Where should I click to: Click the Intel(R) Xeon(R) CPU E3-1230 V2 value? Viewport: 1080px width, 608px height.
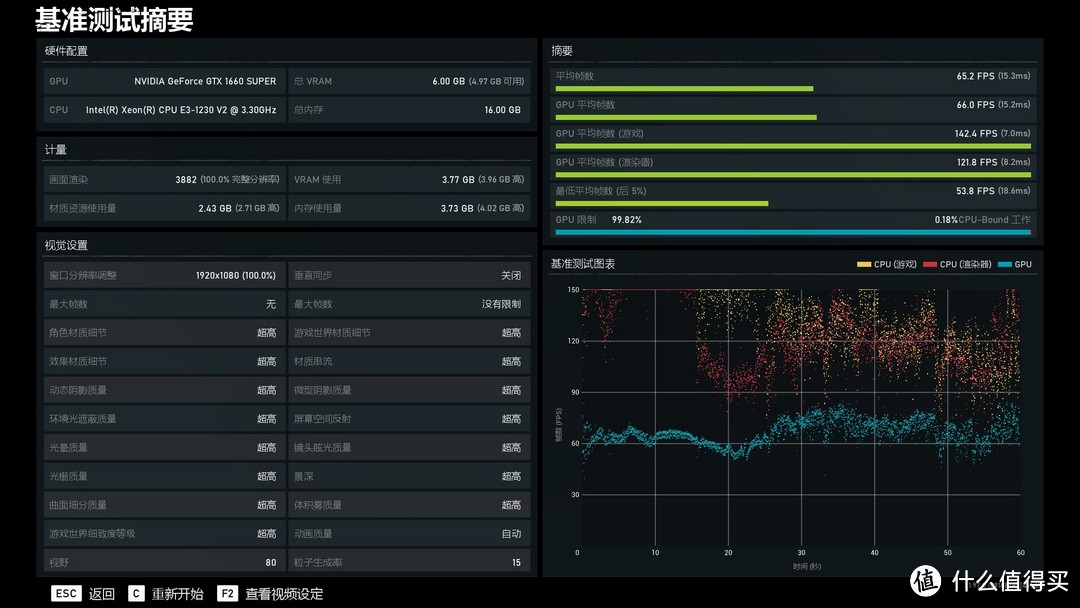[181, 110]
